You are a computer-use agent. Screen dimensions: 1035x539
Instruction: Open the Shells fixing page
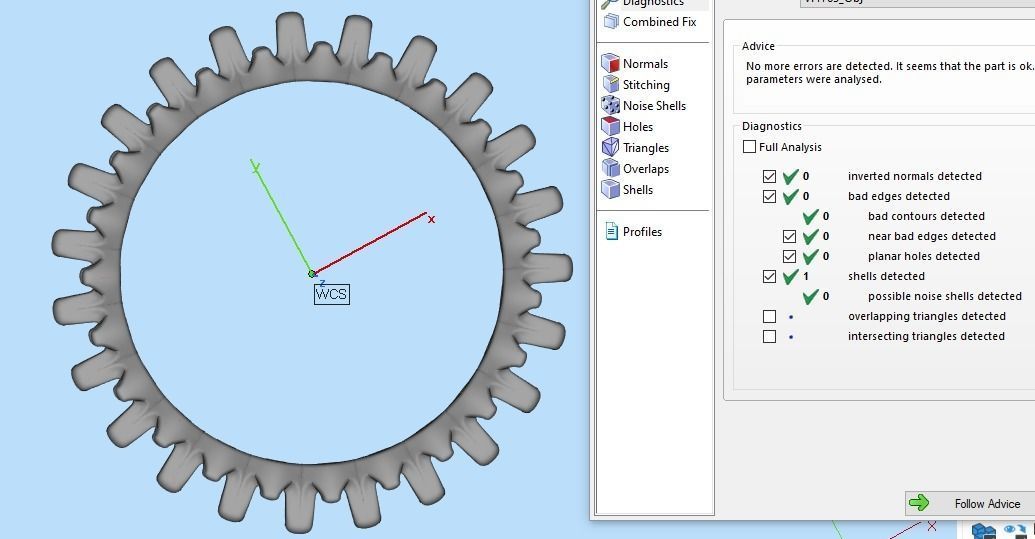[x=628, y=189]
